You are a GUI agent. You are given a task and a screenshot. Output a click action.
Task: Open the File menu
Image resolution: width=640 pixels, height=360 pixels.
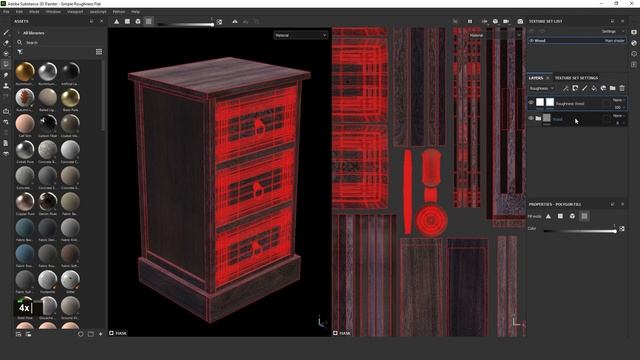6,12
